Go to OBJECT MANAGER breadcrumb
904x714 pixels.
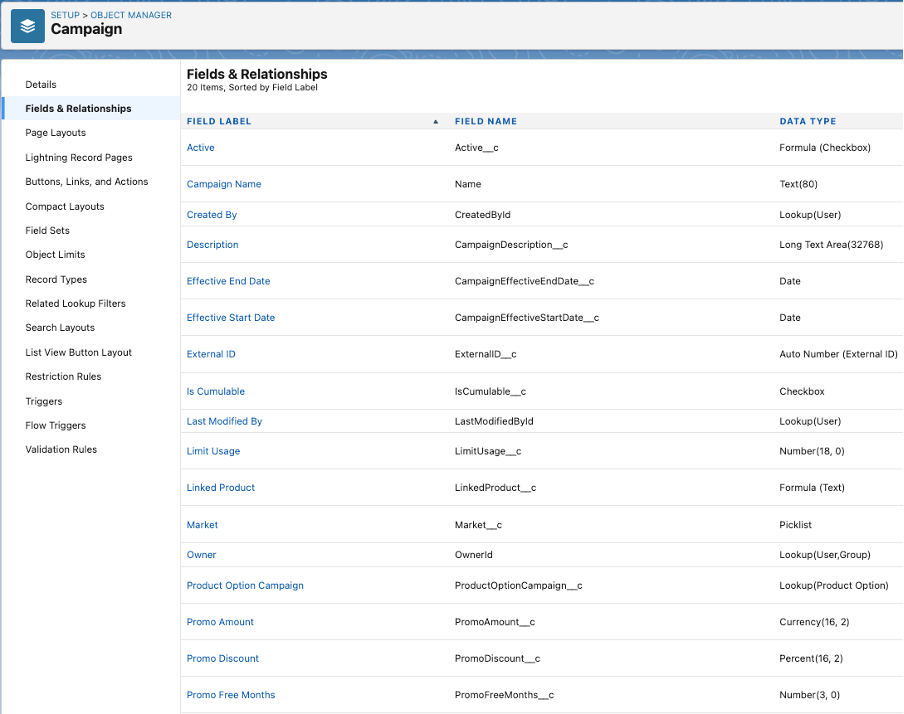131,15
